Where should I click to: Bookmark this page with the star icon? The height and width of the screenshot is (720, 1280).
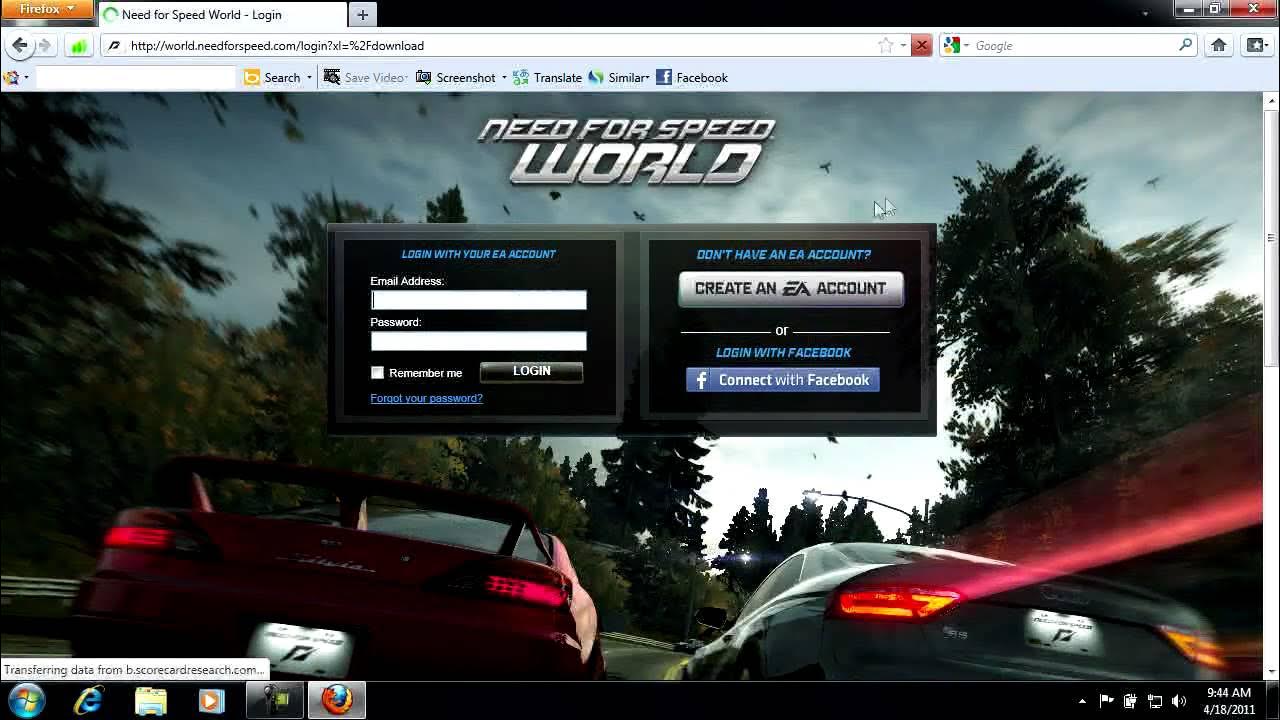(x=885, y=45)
